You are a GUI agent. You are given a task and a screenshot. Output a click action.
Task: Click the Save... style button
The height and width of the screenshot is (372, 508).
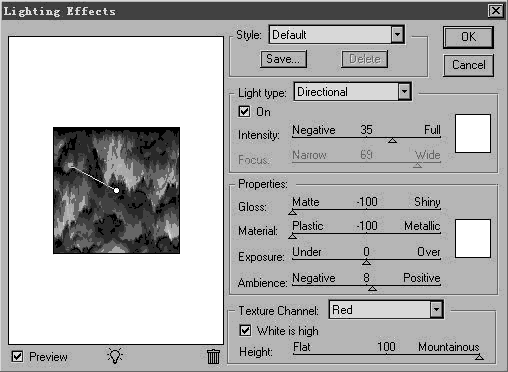(x=283, y=59)
